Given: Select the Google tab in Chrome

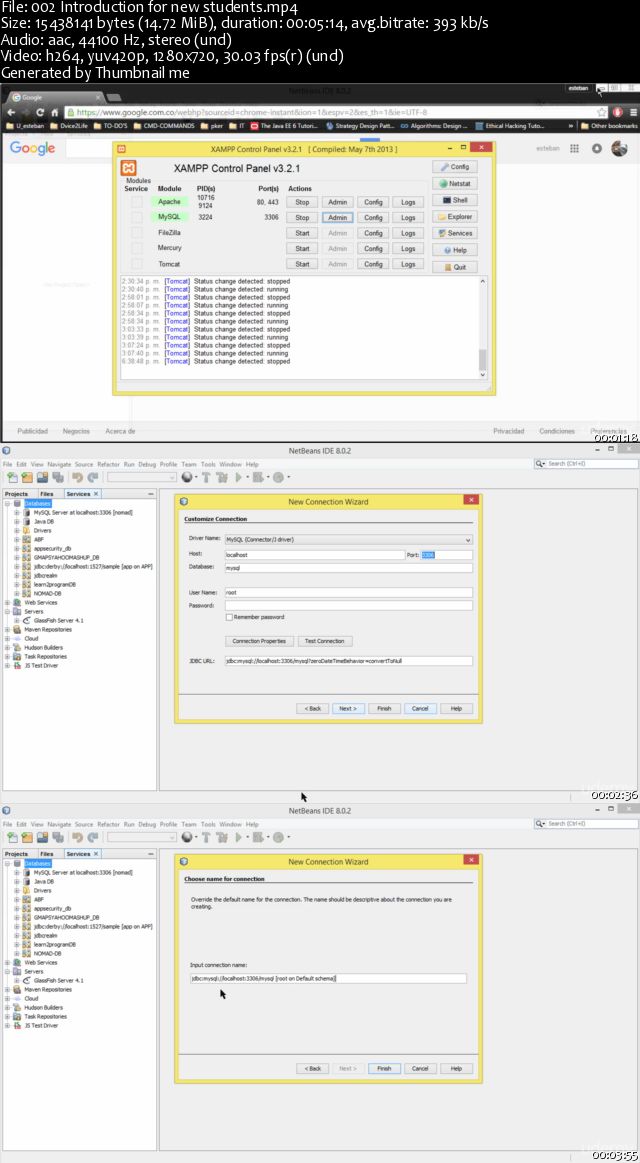Looking at the screenshot, I should click(53, 97).
